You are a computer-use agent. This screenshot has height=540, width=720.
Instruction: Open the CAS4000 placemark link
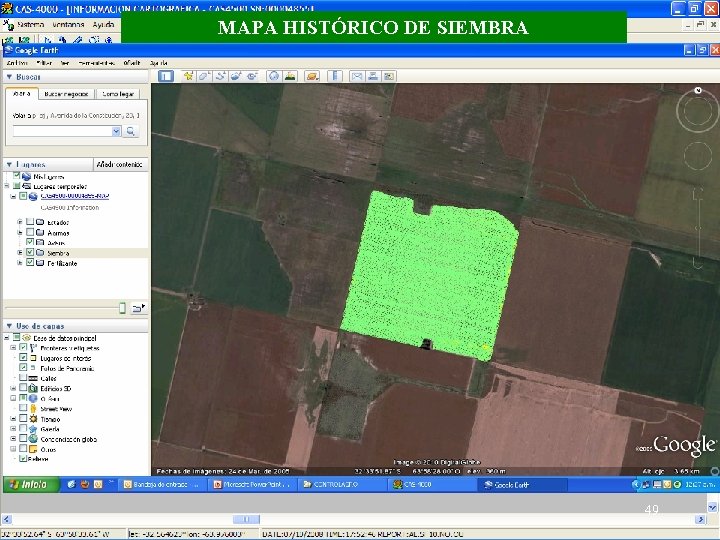(x=75, y=196)
